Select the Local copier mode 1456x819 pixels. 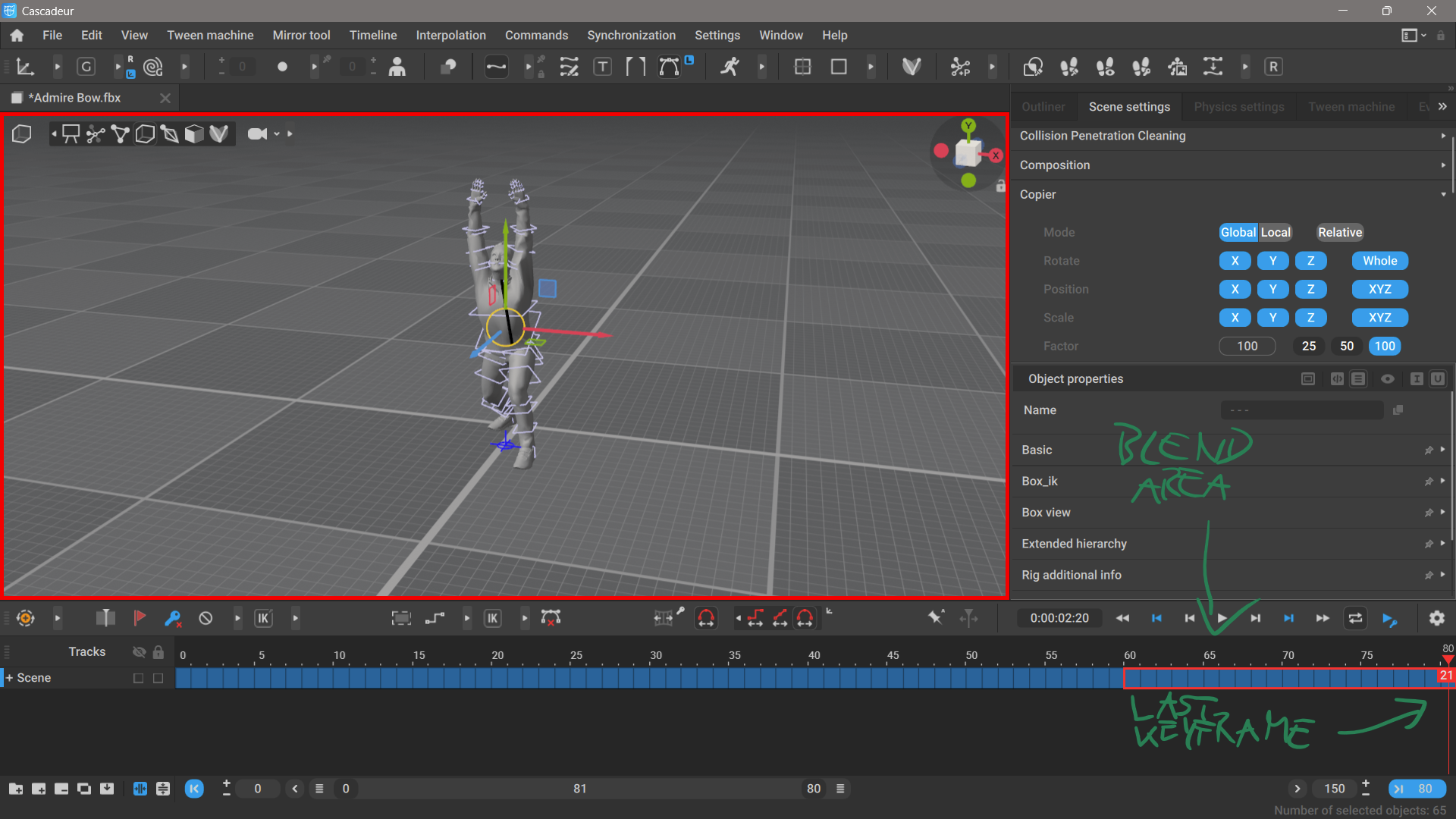pyautogui.click(x=1276, y=233)
